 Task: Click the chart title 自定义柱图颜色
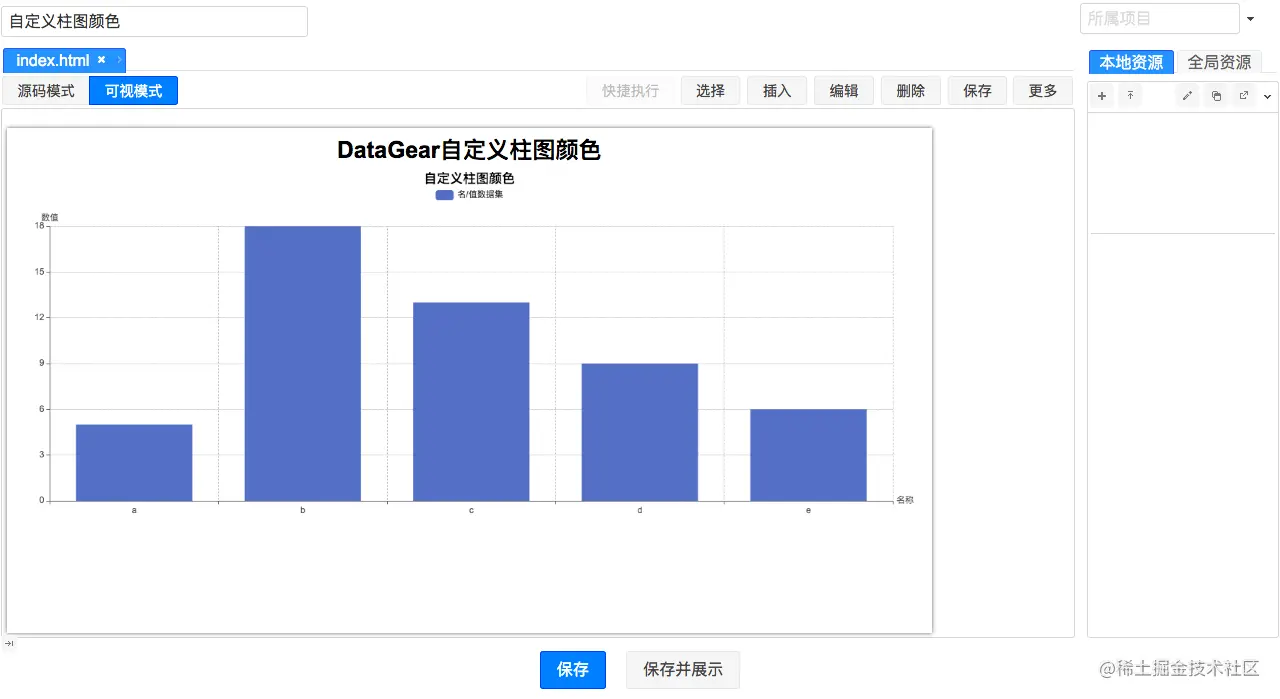click(469, 178)
